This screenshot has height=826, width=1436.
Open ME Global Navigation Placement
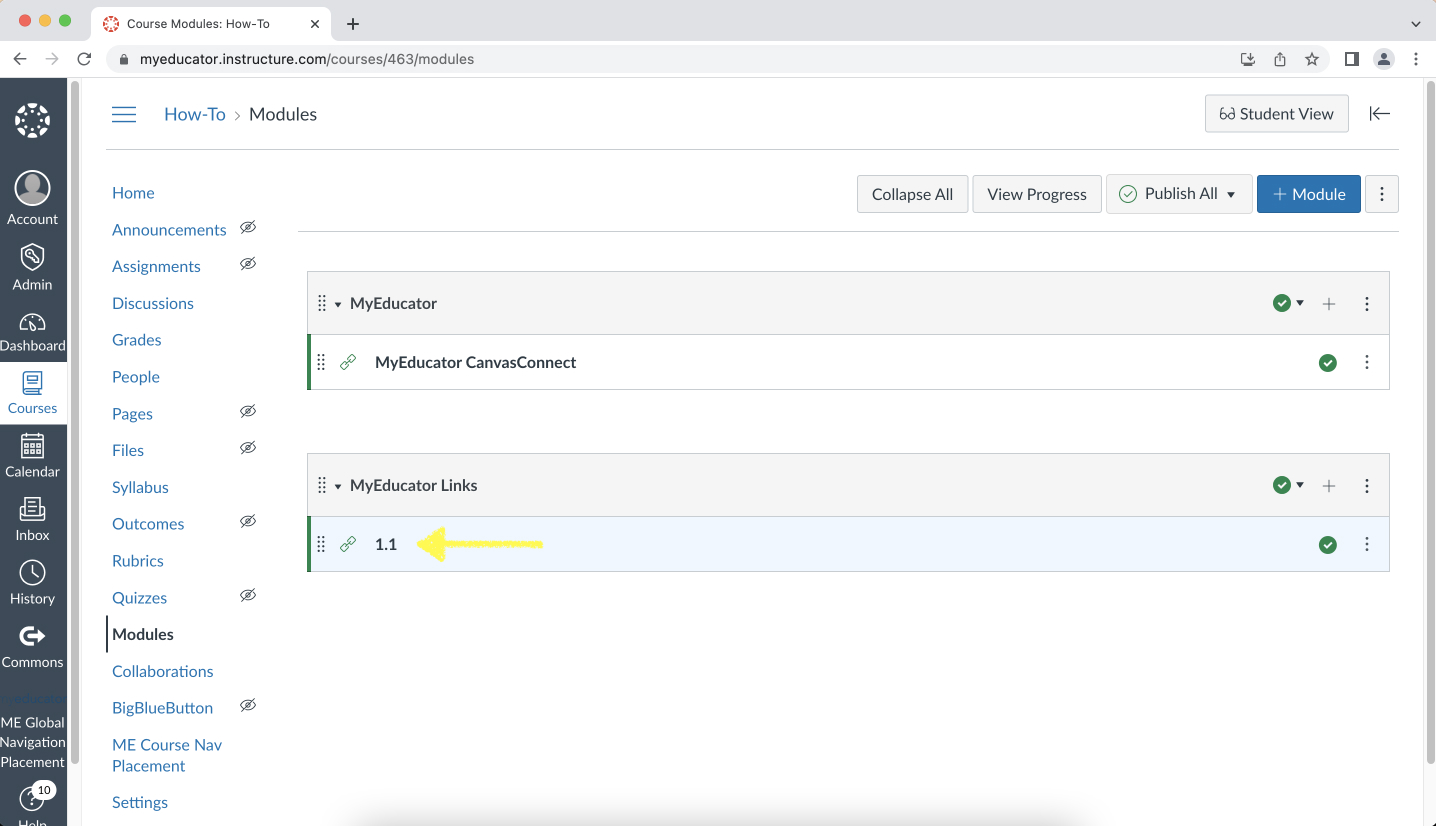point(32,741)
